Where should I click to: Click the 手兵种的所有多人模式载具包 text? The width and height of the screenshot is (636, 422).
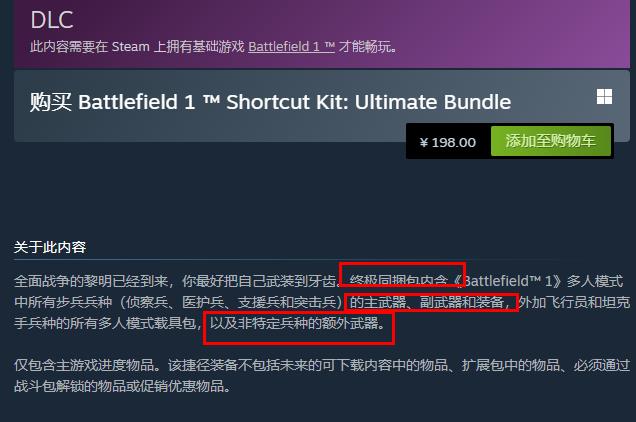[105, 323]
